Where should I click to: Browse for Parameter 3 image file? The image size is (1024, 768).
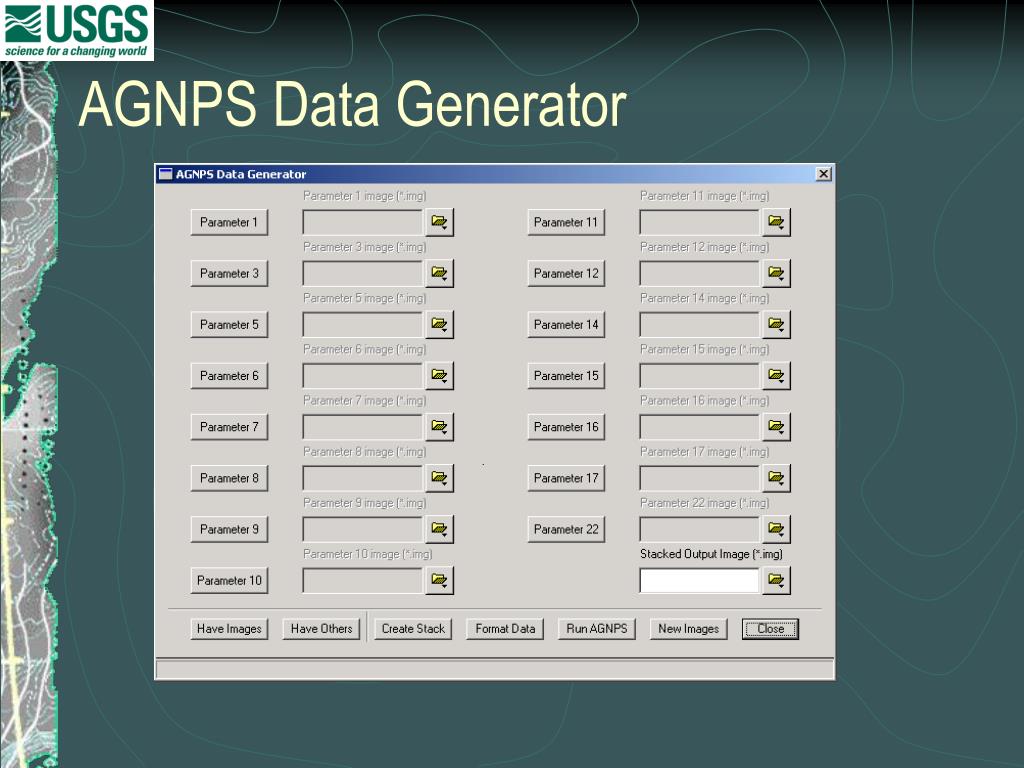pyautogui.click(x=440, y=273)
